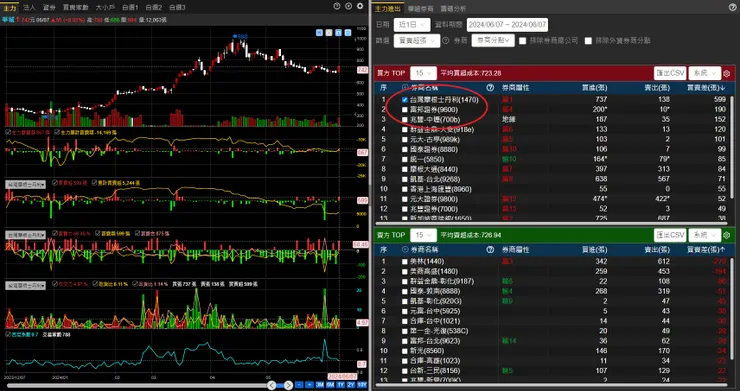Image resolution: width=740 pixels, height=391 pixels.
Task: Open the 買方 TOP table settings gear
Action: 727,74
